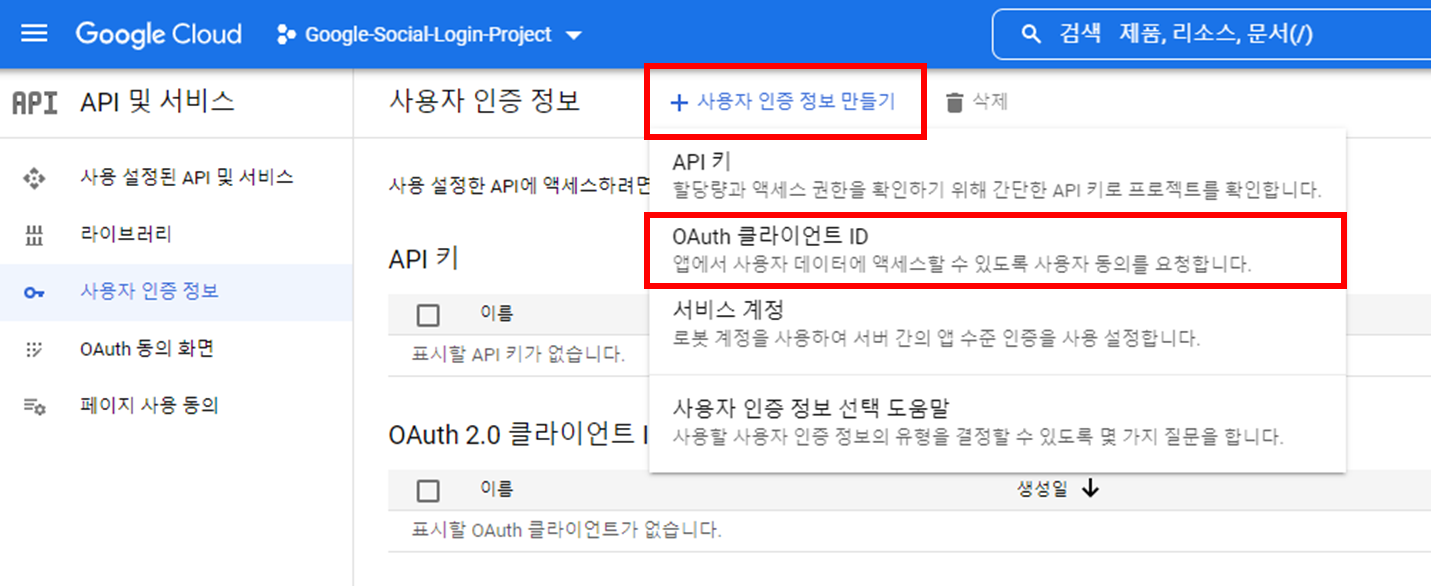1431x586 pixels.
Task: Expand the Google-Social-Login-Project dropdown arrow
Action: click(573, 35)
